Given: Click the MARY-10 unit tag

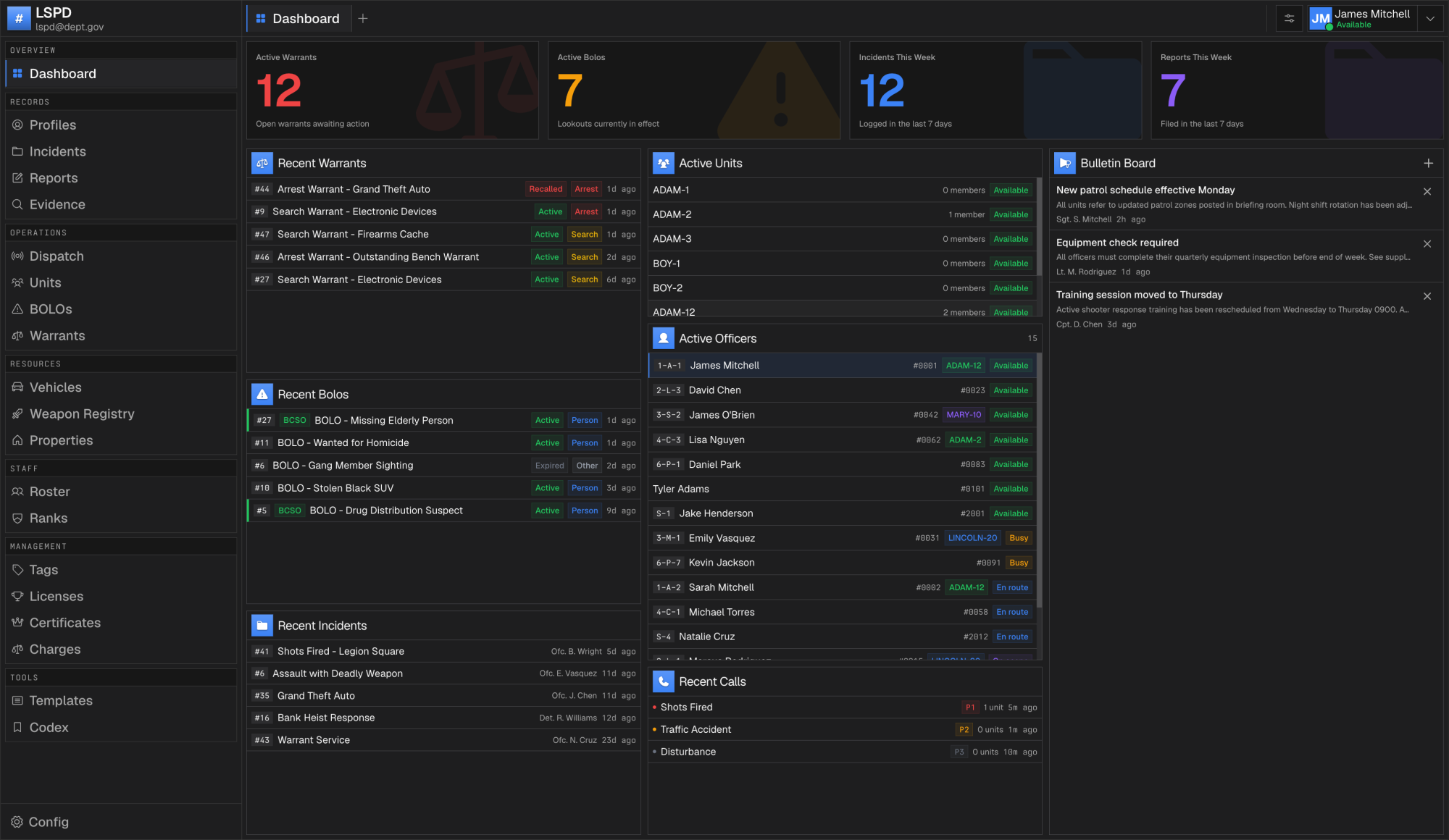Looking at the screenshot, I should tap(964, 416).
